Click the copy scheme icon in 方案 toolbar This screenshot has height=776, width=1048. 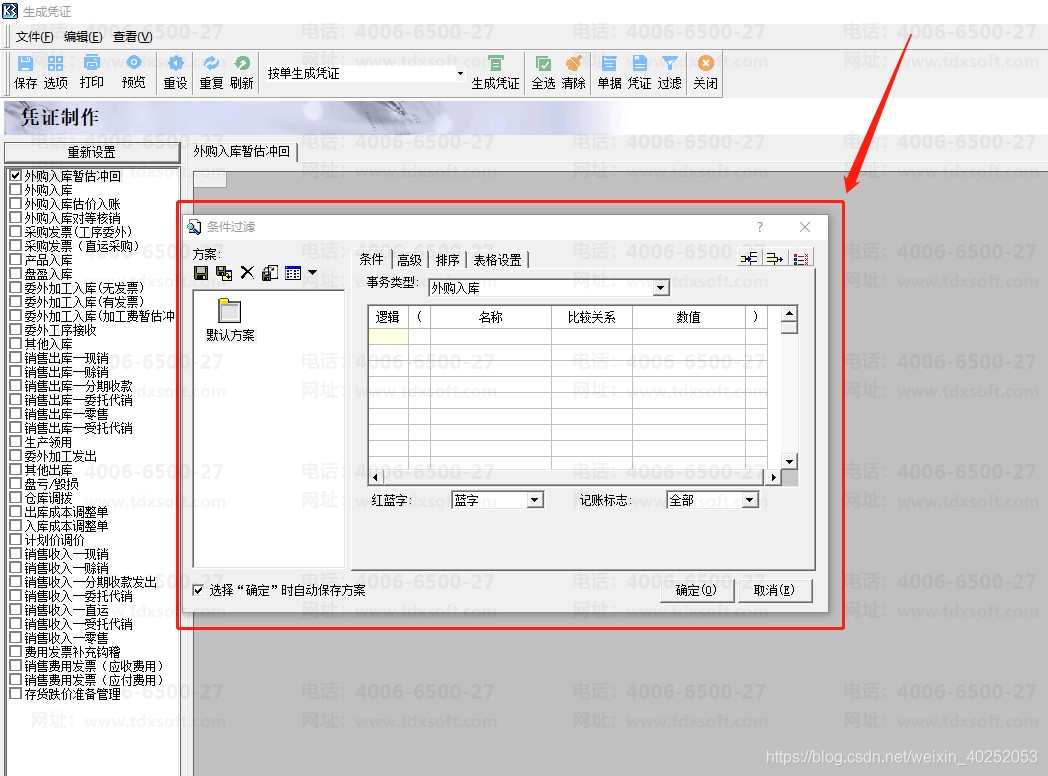(x=270, y=273)
